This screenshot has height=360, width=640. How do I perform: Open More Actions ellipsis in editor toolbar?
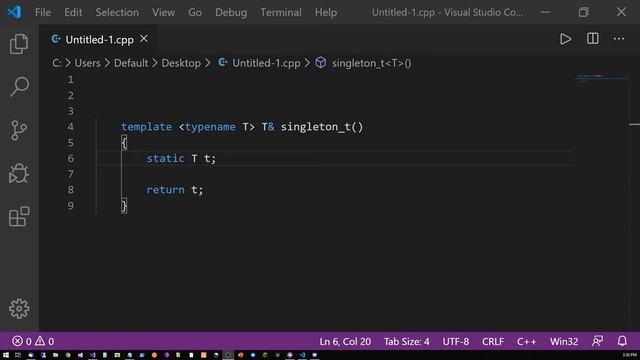point(619,39)
